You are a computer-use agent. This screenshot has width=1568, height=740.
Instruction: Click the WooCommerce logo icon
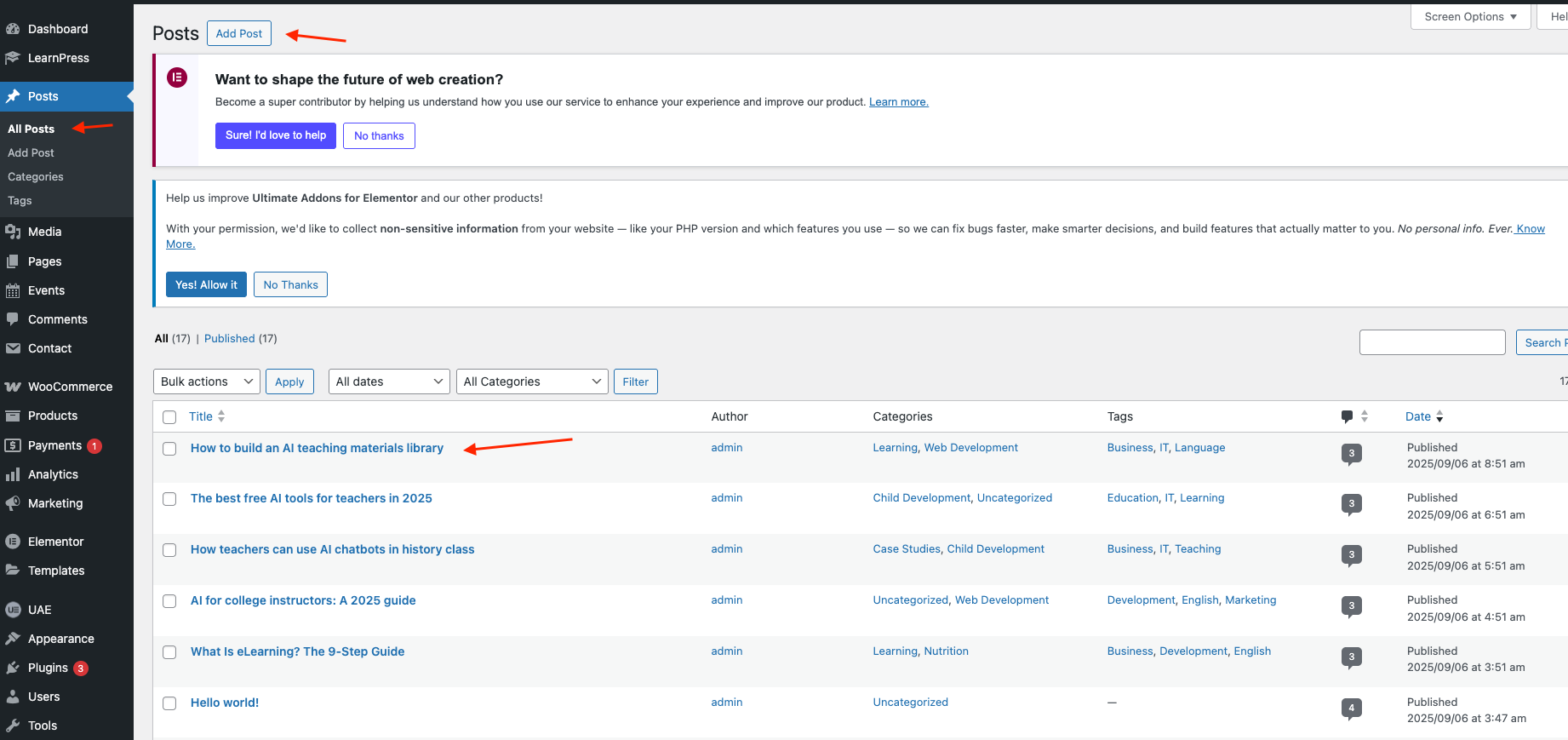(x=13, y=387)
